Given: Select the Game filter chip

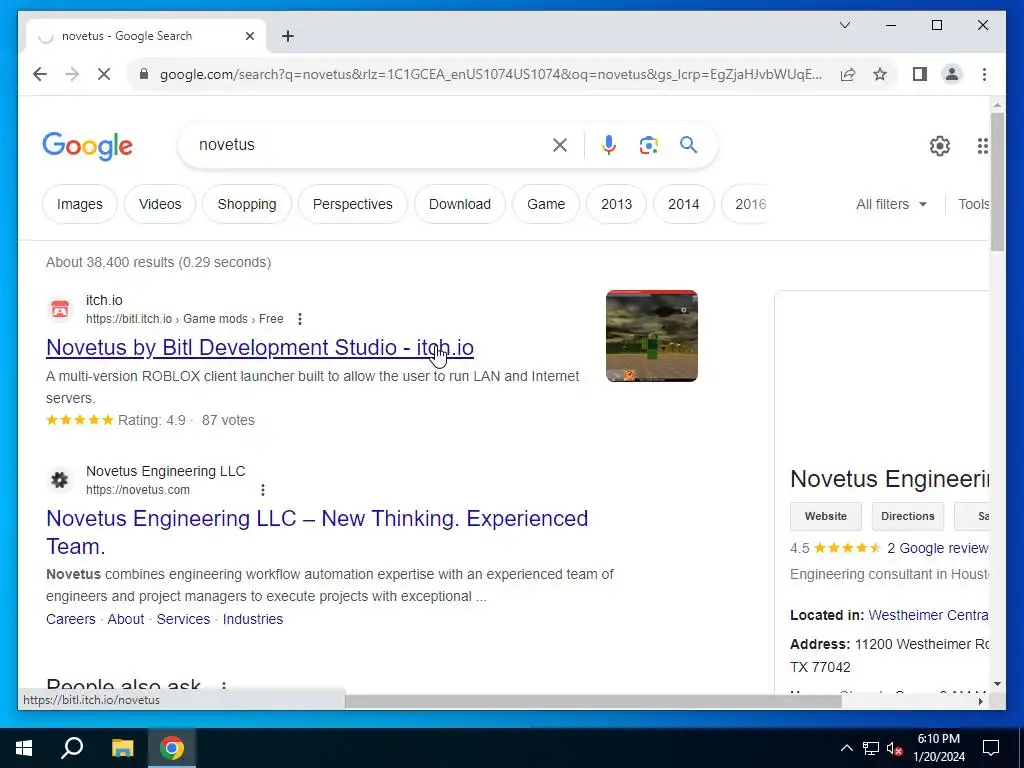Looking at the screenshot, I should point(546,204).
